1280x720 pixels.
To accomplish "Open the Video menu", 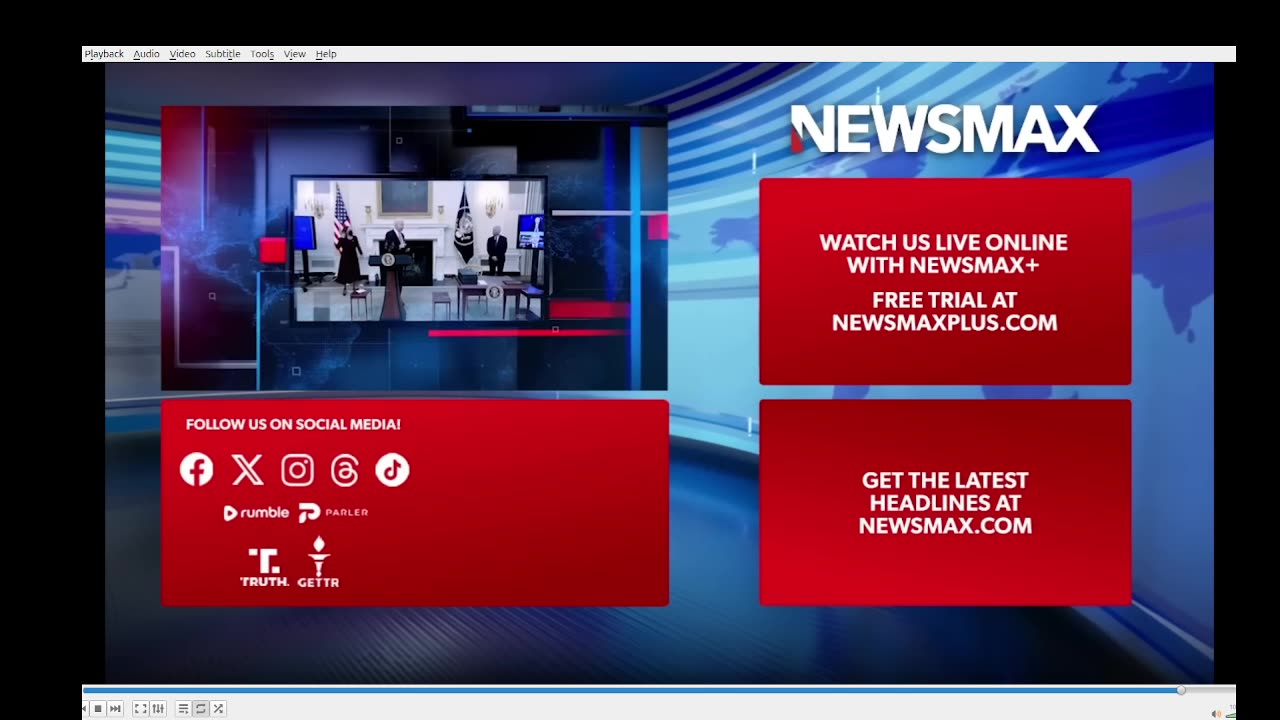I will (x=182, y=54).
